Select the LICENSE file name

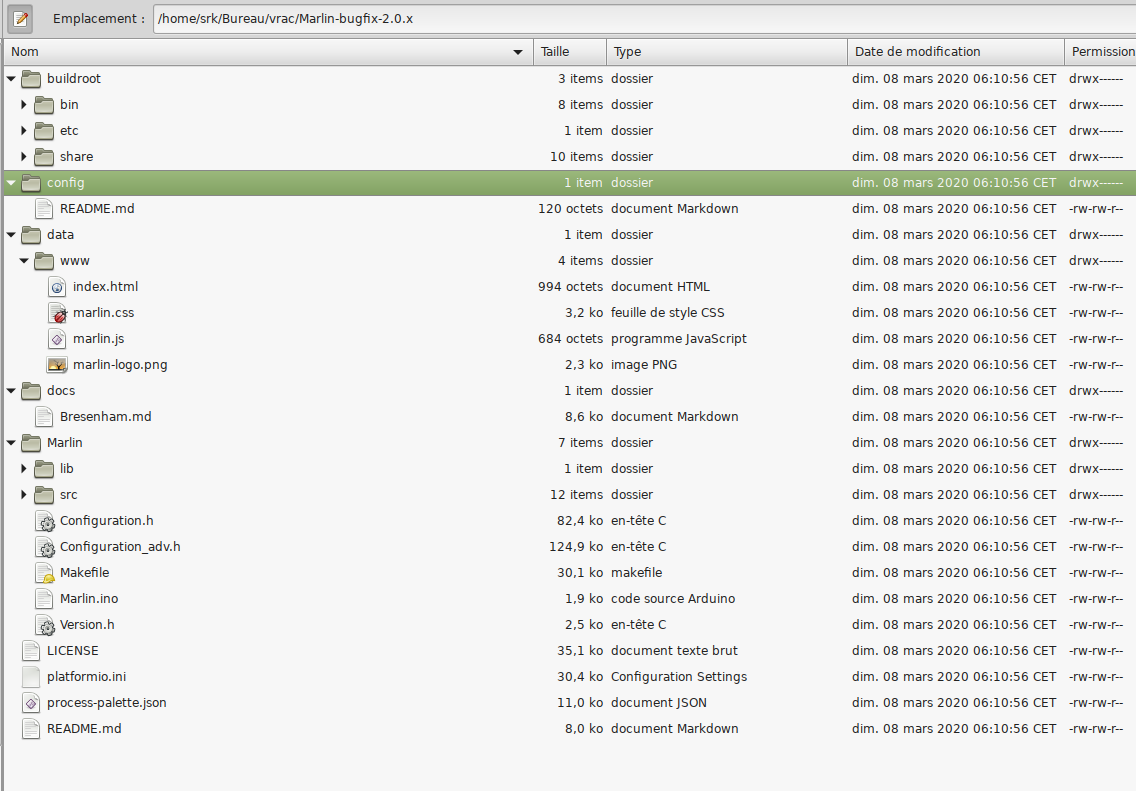pyautogui.click(x=72, y=650)
